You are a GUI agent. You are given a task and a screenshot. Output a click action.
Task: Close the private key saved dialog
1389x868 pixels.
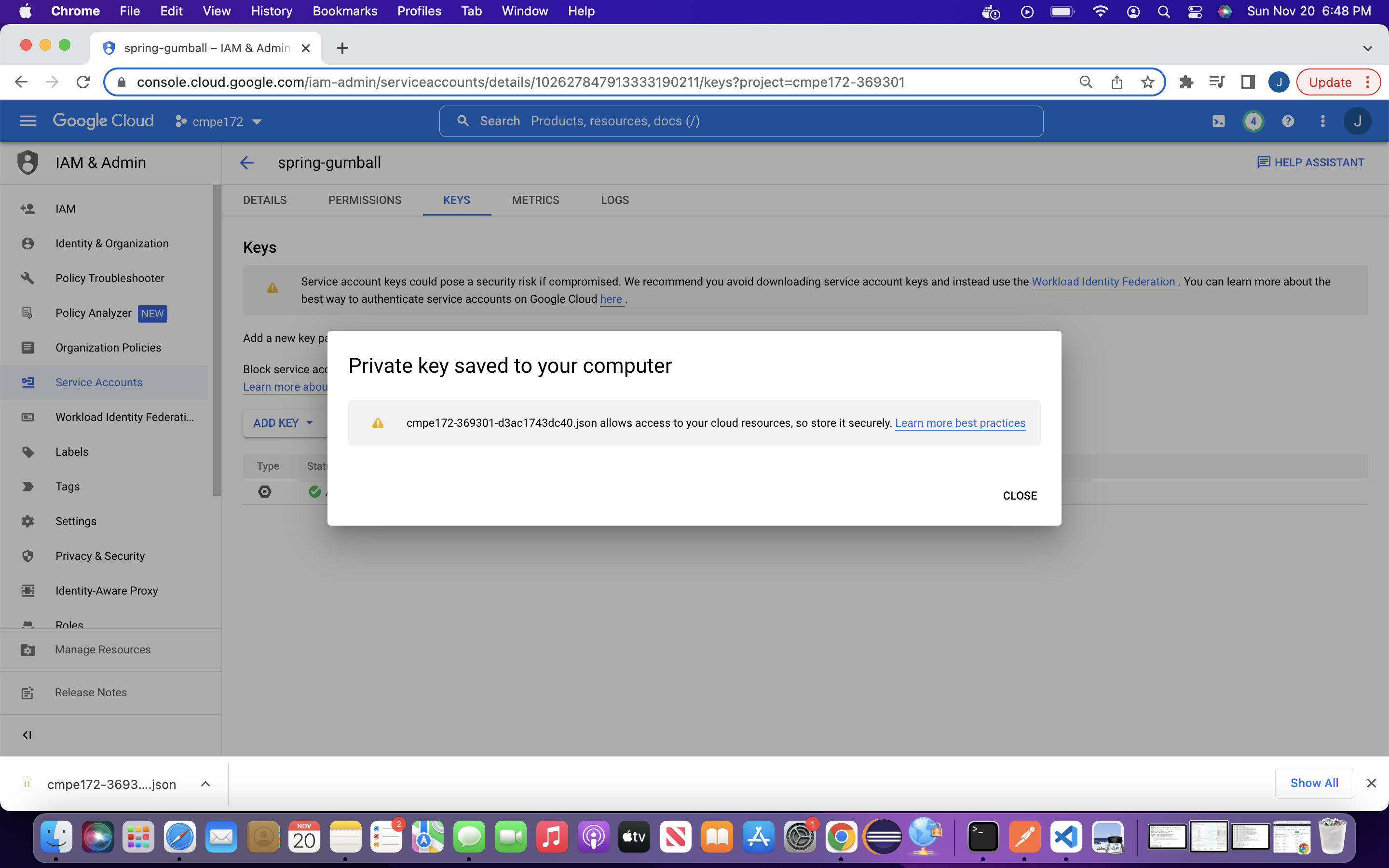[1020, 495]
